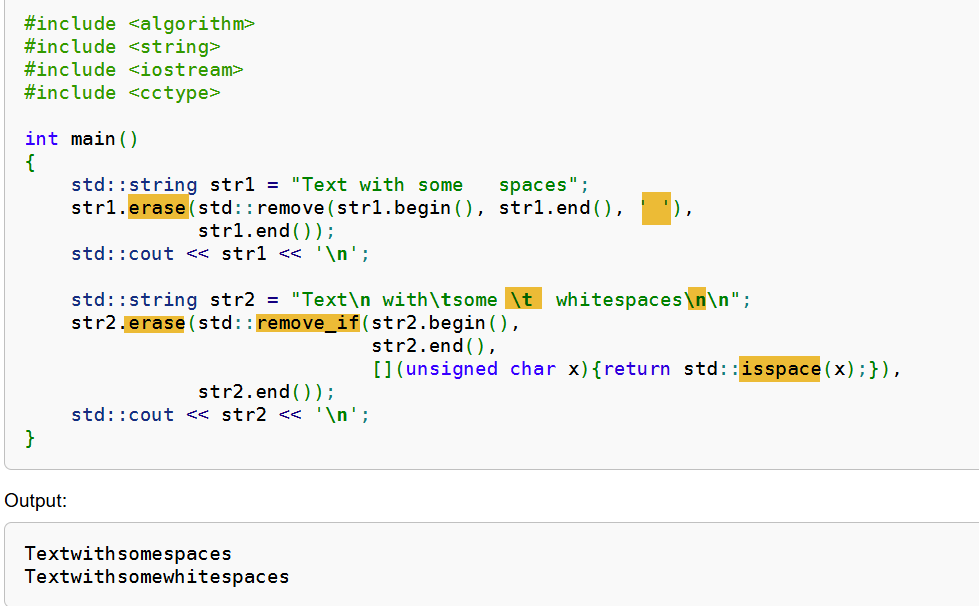Click str2.begin() argument
Screen dimensions: 979x606
(x=440, y=323)
